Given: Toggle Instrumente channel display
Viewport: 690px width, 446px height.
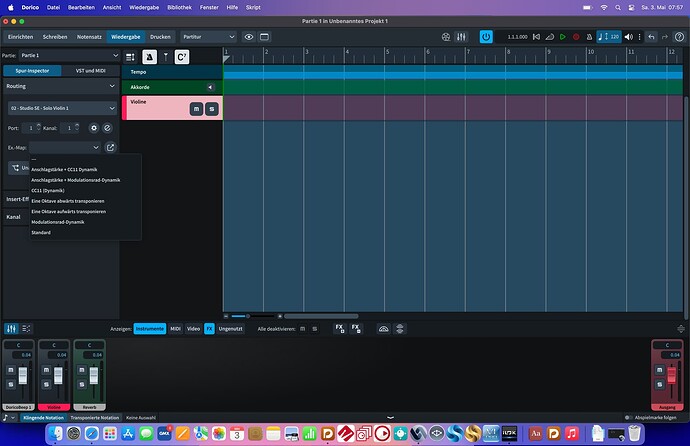Looking at the screenshot, I should pos(150,329).
